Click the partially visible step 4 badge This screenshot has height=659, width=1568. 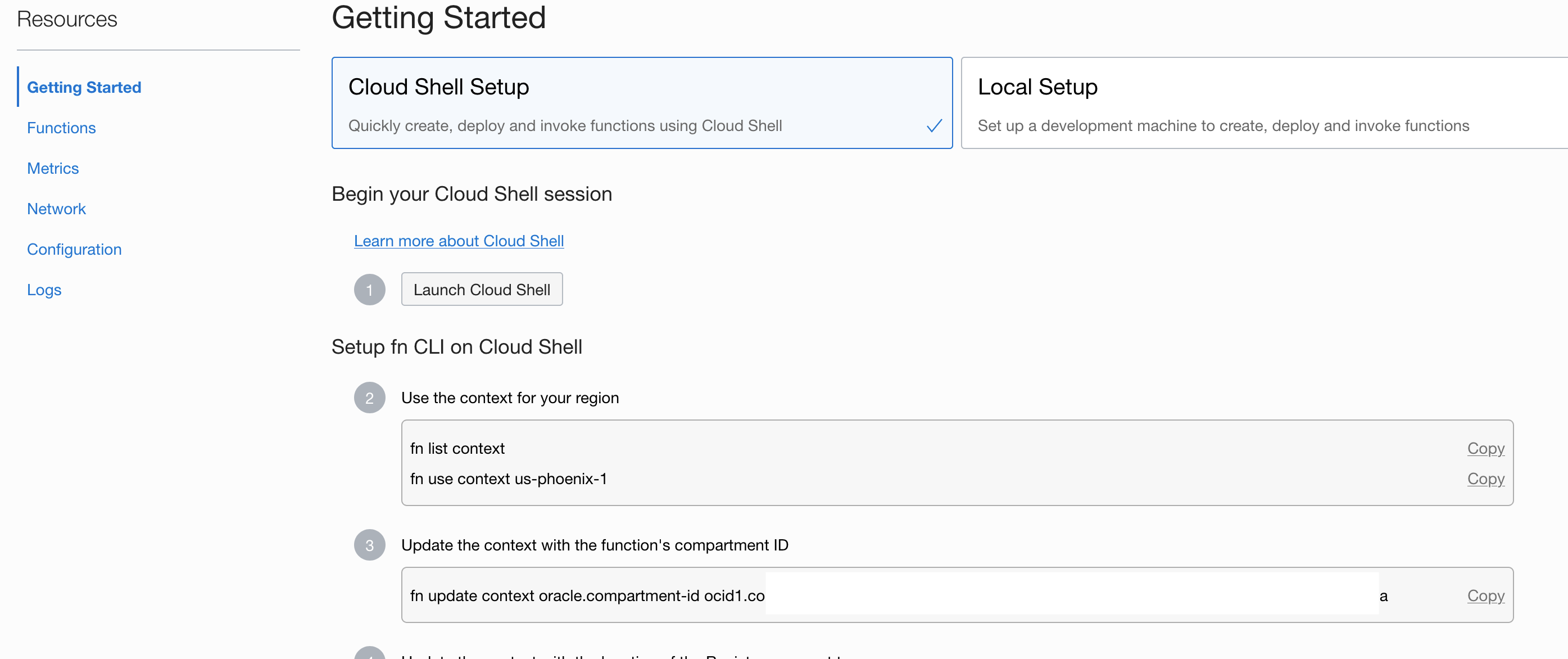click(369, 653)
